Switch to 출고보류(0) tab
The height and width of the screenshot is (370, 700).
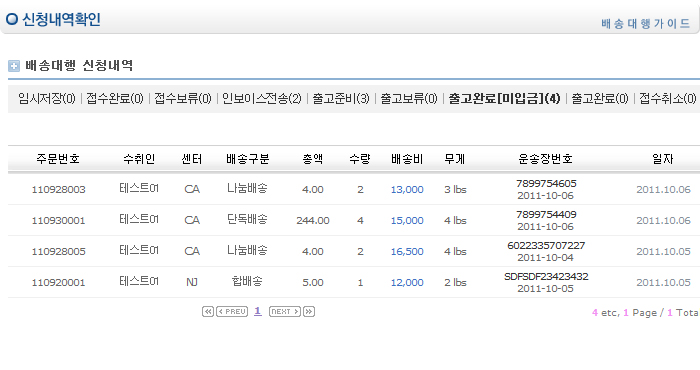[x=409, y=99]
